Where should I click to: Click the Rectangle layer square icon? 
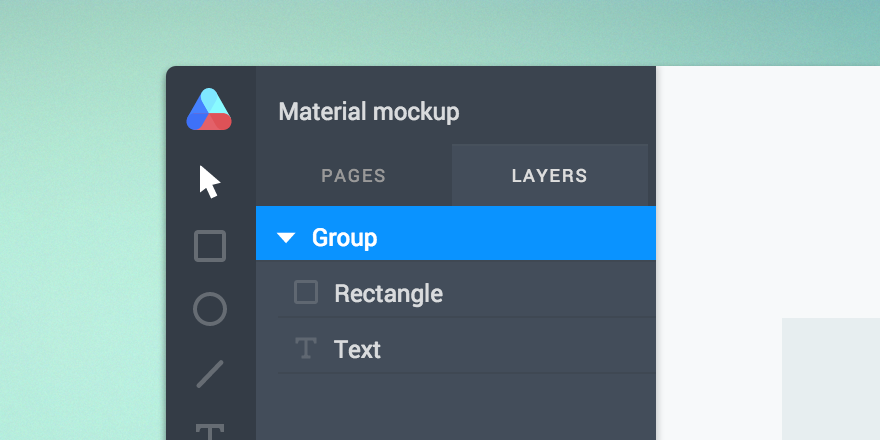coord(306,292)
